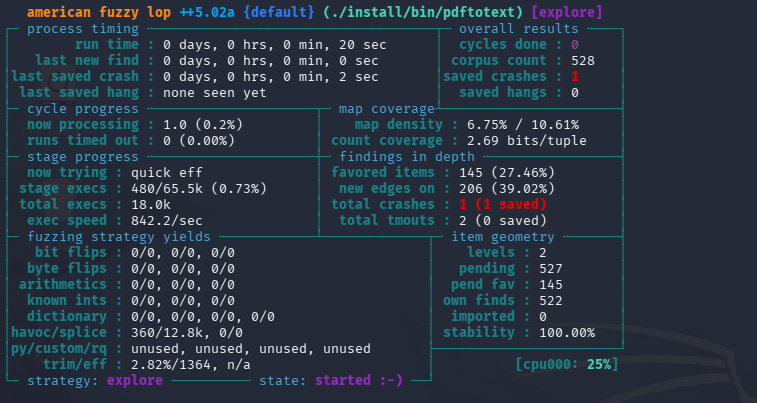Click the 'runs timed out' label
Viewport: 757px width, 403px height.
(x=83, y=140)
